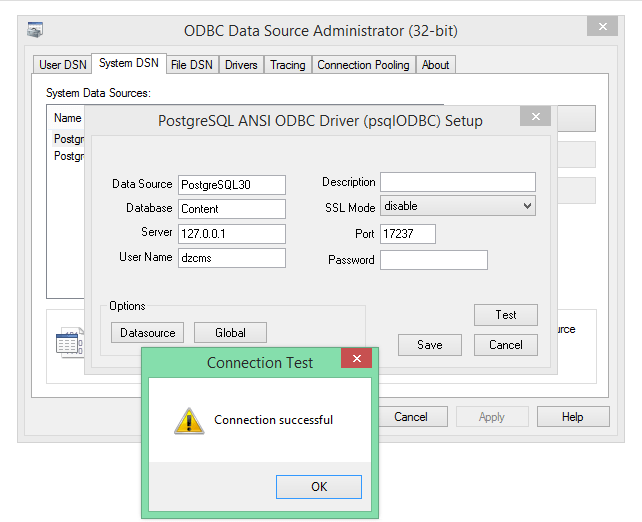Open the Tracing tab
Image resolution: width=642 pixels, height=522 pixels.
288,65
